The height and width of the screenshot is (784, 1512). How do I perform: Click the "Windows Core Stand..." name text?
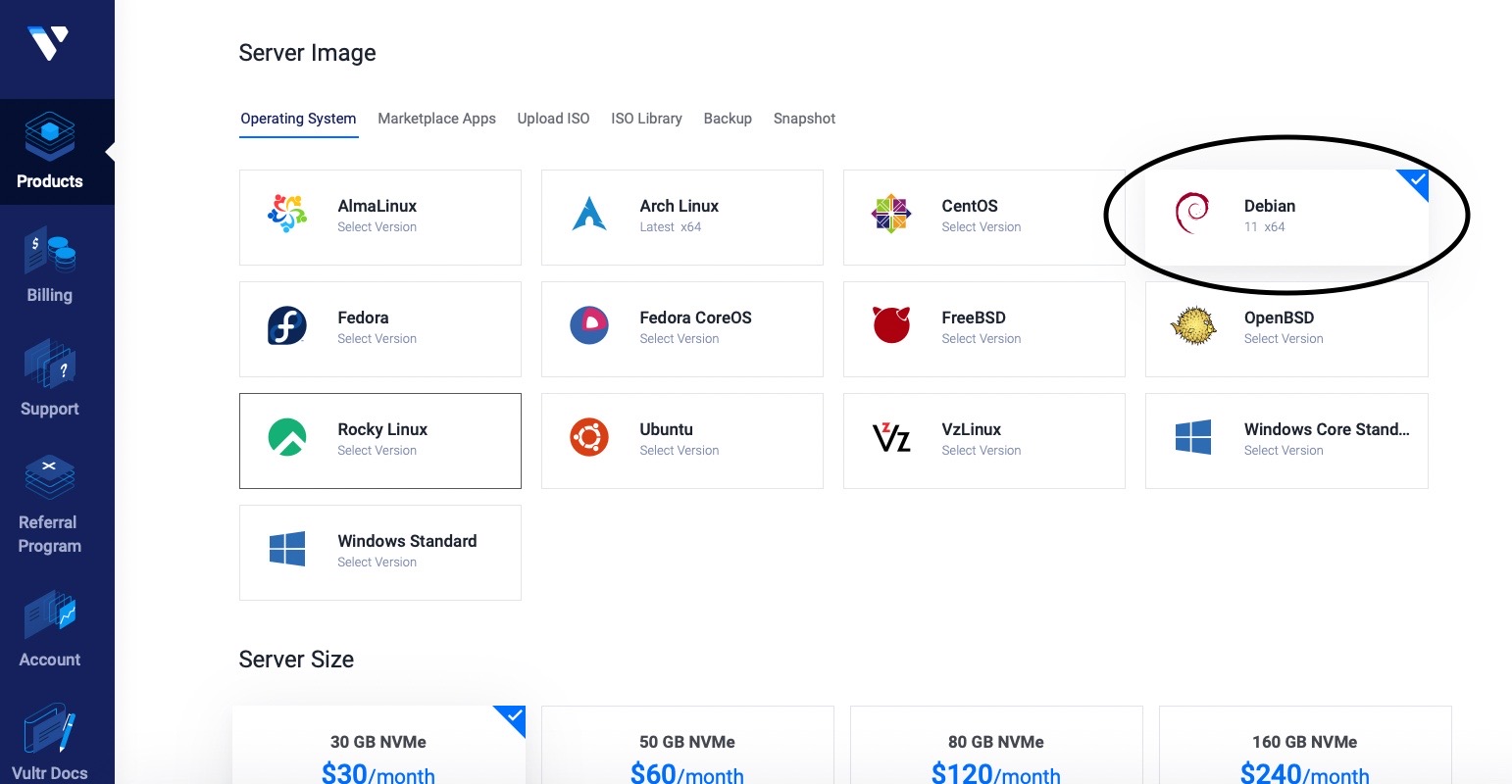[x=1327, y=429]
